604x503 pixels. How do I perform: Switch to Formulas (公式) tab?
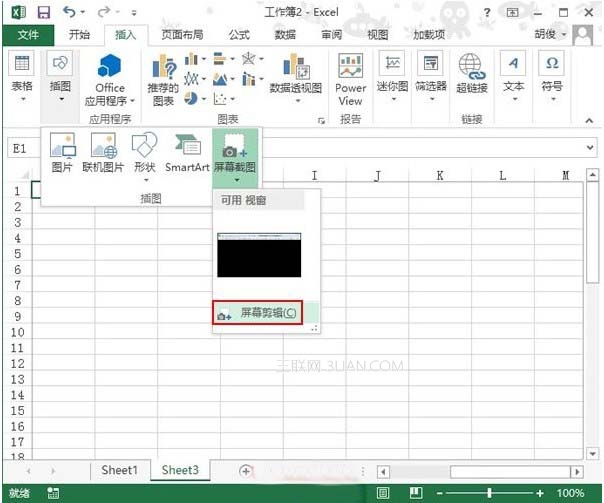(239, 35)
